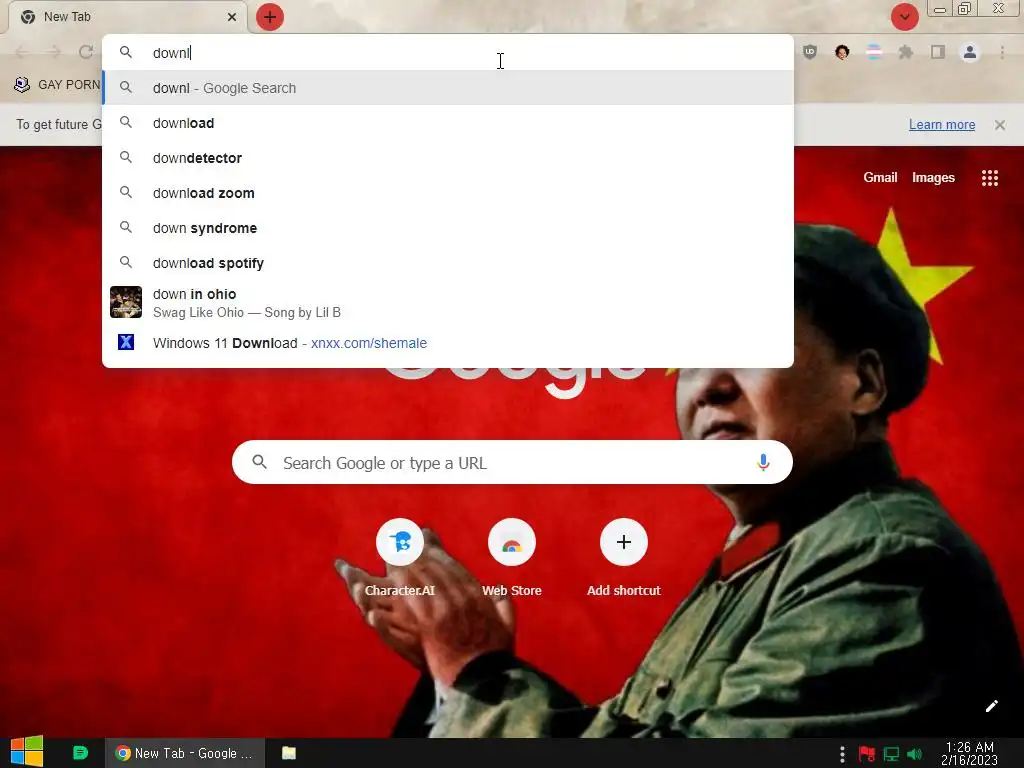Open a new tab with the red plus button
Viewport: 1024px width, 768px height.
click(x=270, y=17)
